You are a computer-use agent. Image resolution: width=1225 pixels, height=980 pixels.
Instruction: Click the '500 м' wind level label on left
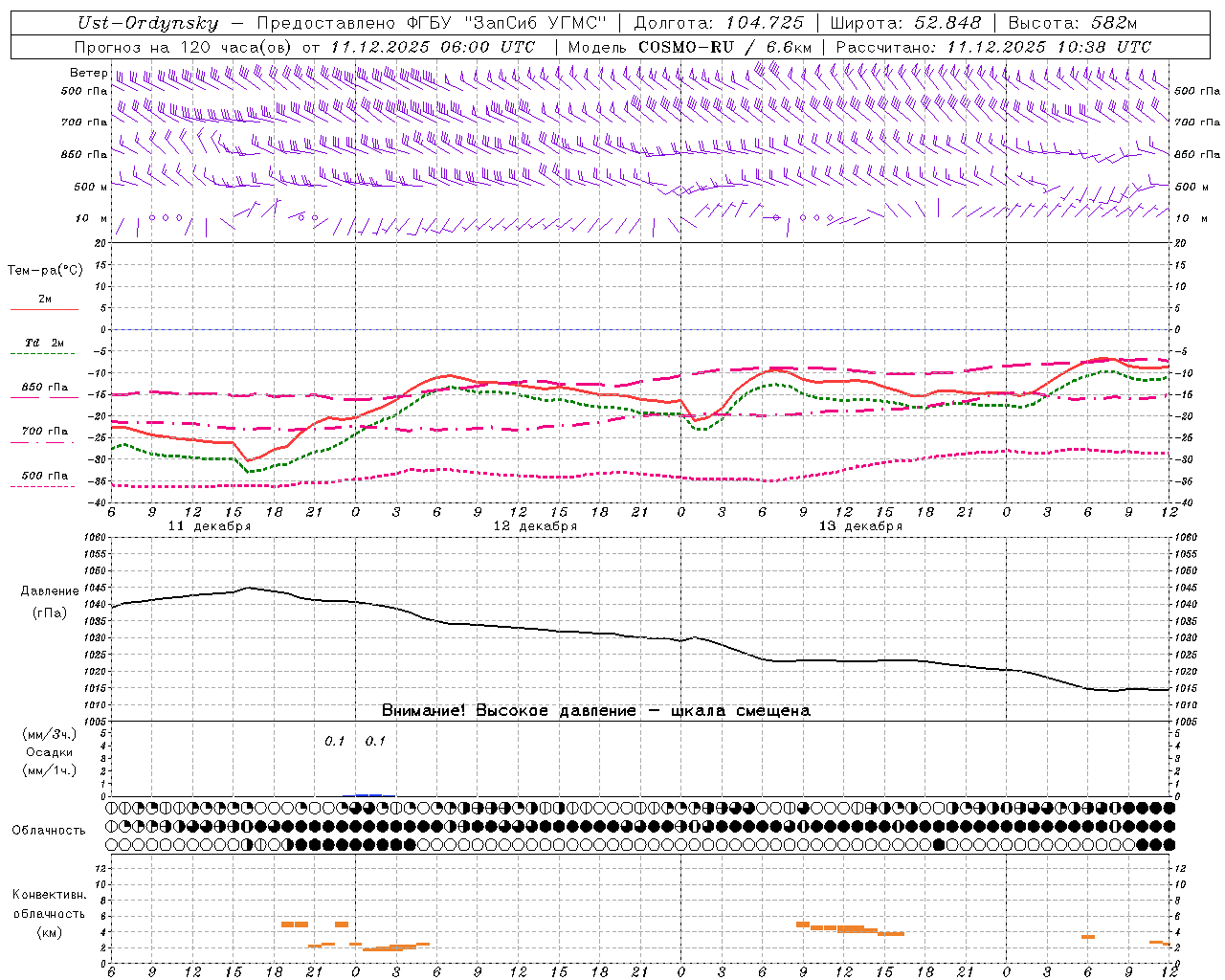pyautogui.click(x=91, y=187)
